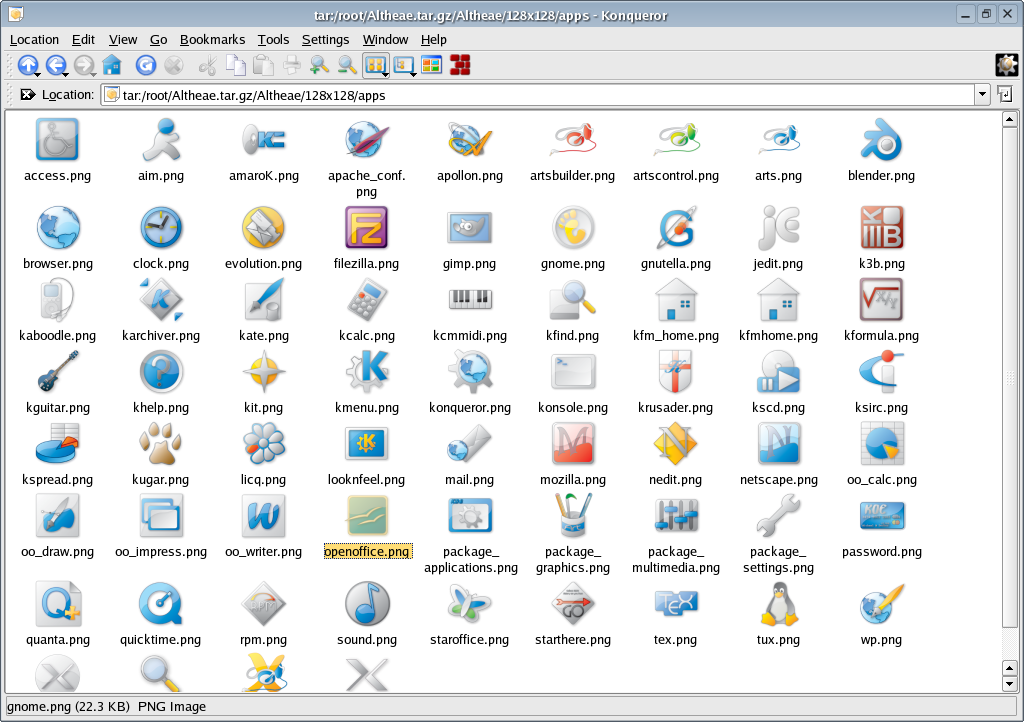The width and height of the screenshot is (1024, 722).
Task: Select the sound.png music note icon
Action: click(x=366, y=604)
